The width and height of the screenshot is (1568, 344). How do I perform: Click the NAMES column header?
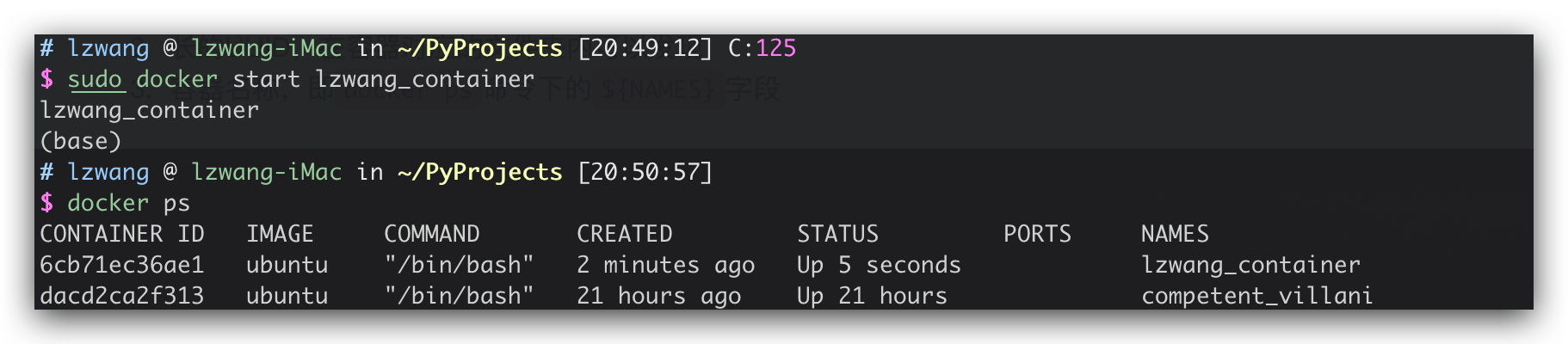click(1175, 234)
